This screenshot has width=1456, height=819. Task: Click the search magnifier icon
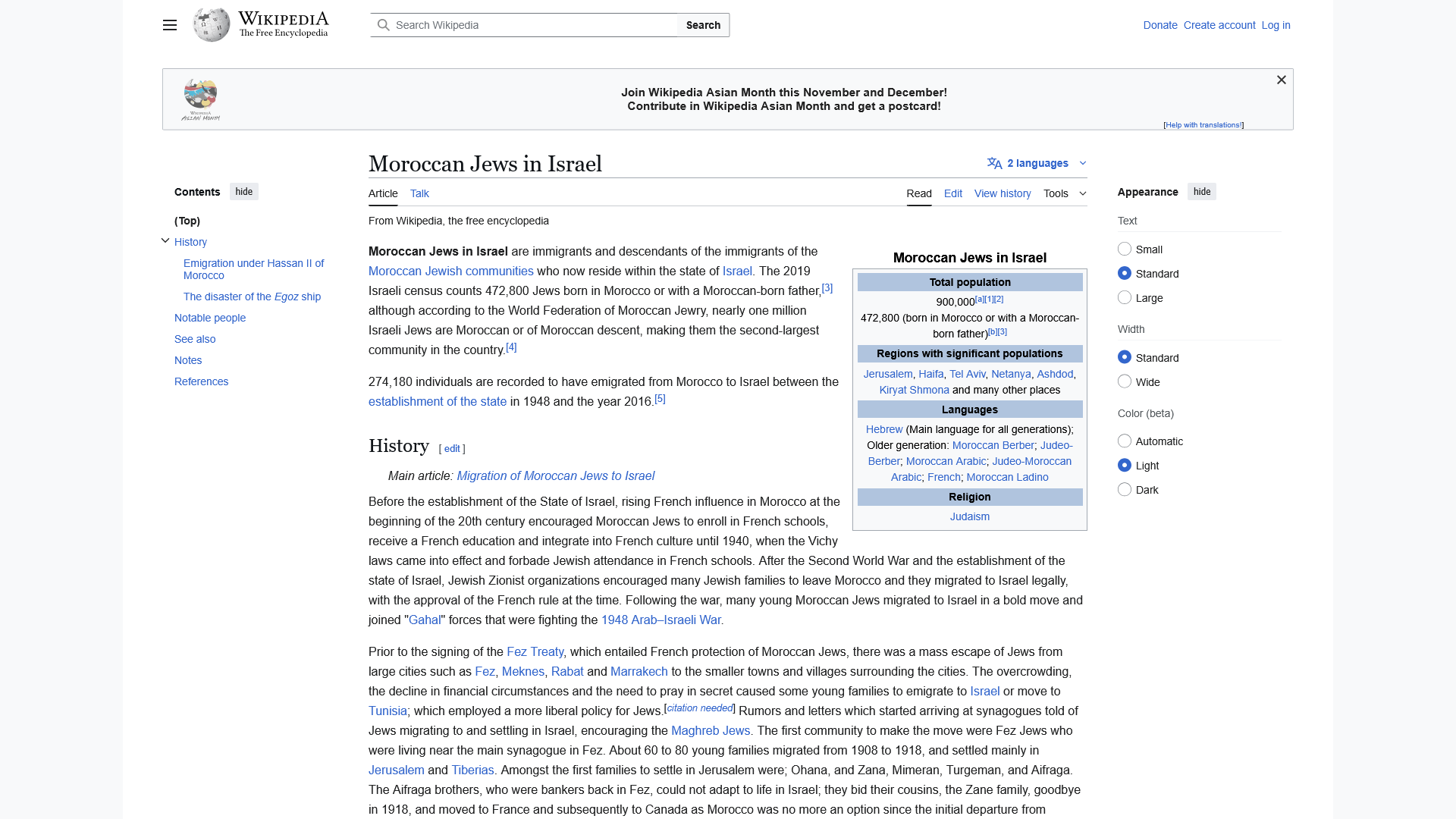[384, 24]
